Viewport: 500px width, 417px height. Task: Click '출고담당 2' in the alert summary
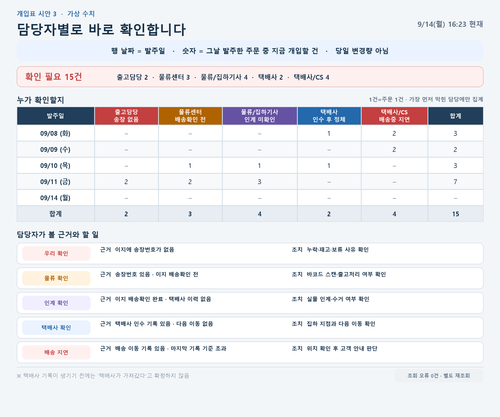point(132,77)
